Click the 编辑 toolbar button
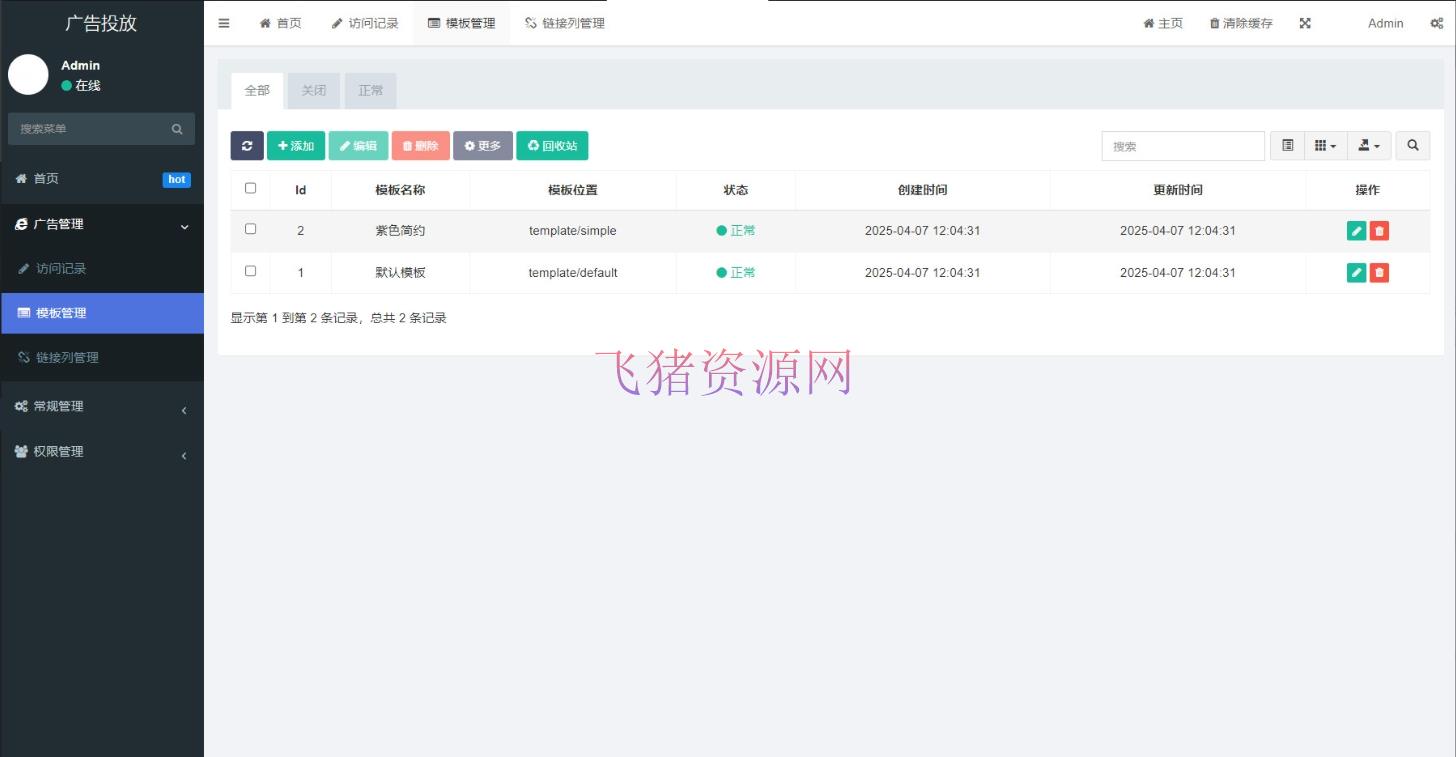Image resolution: width=1456 pixels, height=757 pixels. coord(358,146)
